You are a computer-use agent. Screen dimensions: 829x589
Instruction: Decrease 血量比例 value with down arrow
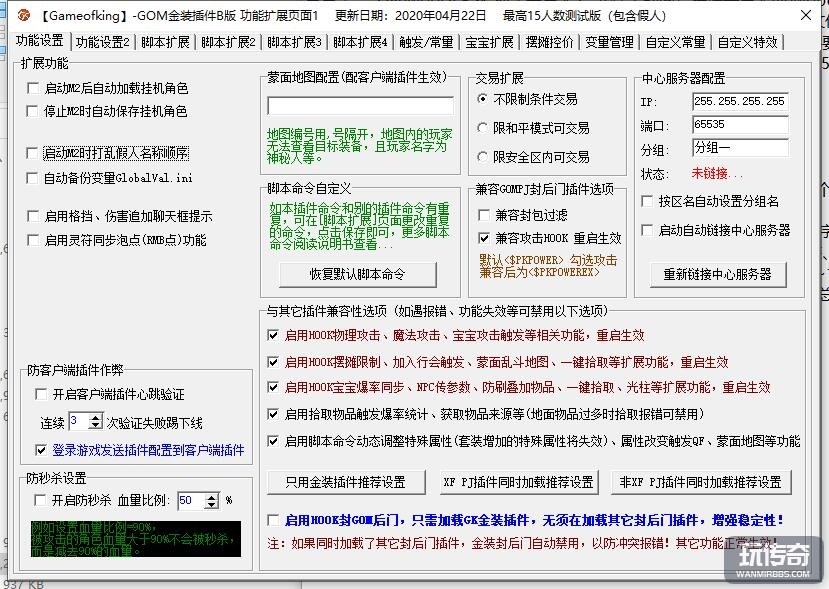click(211, 505)
